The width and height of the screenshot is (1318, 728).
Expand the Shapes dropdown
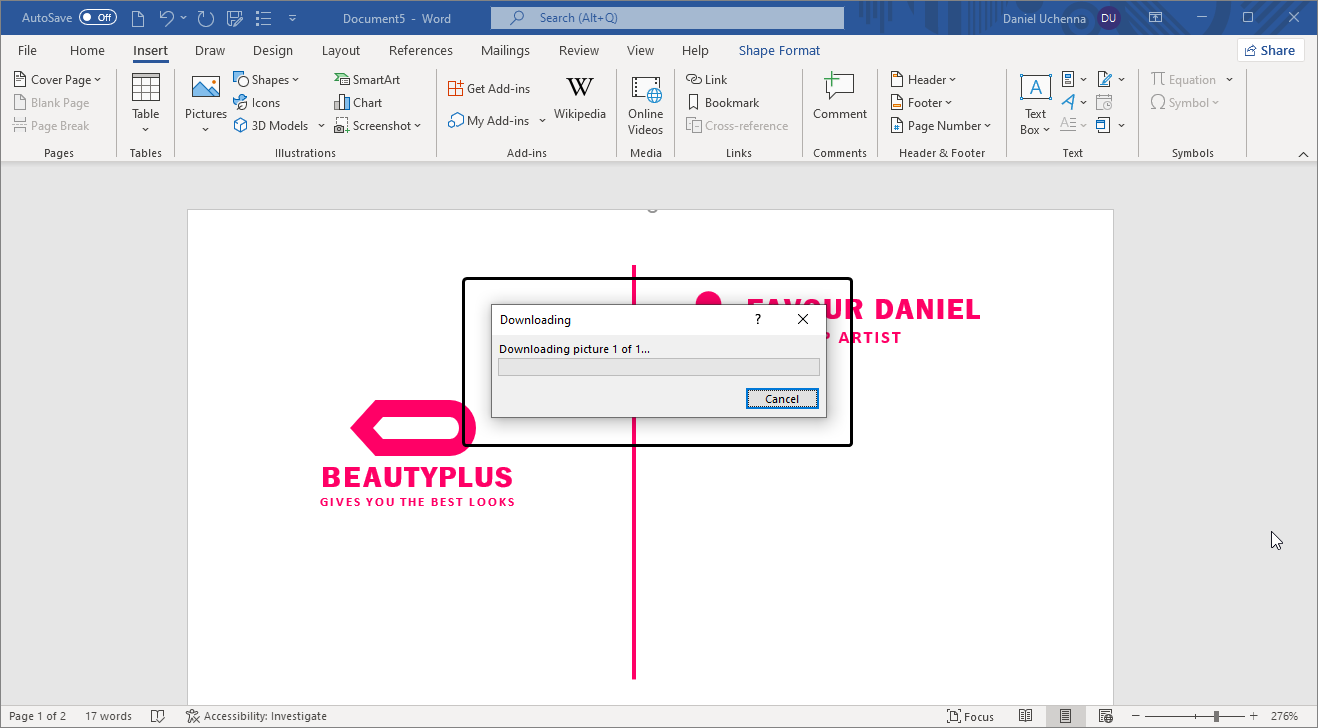[266, 80]
